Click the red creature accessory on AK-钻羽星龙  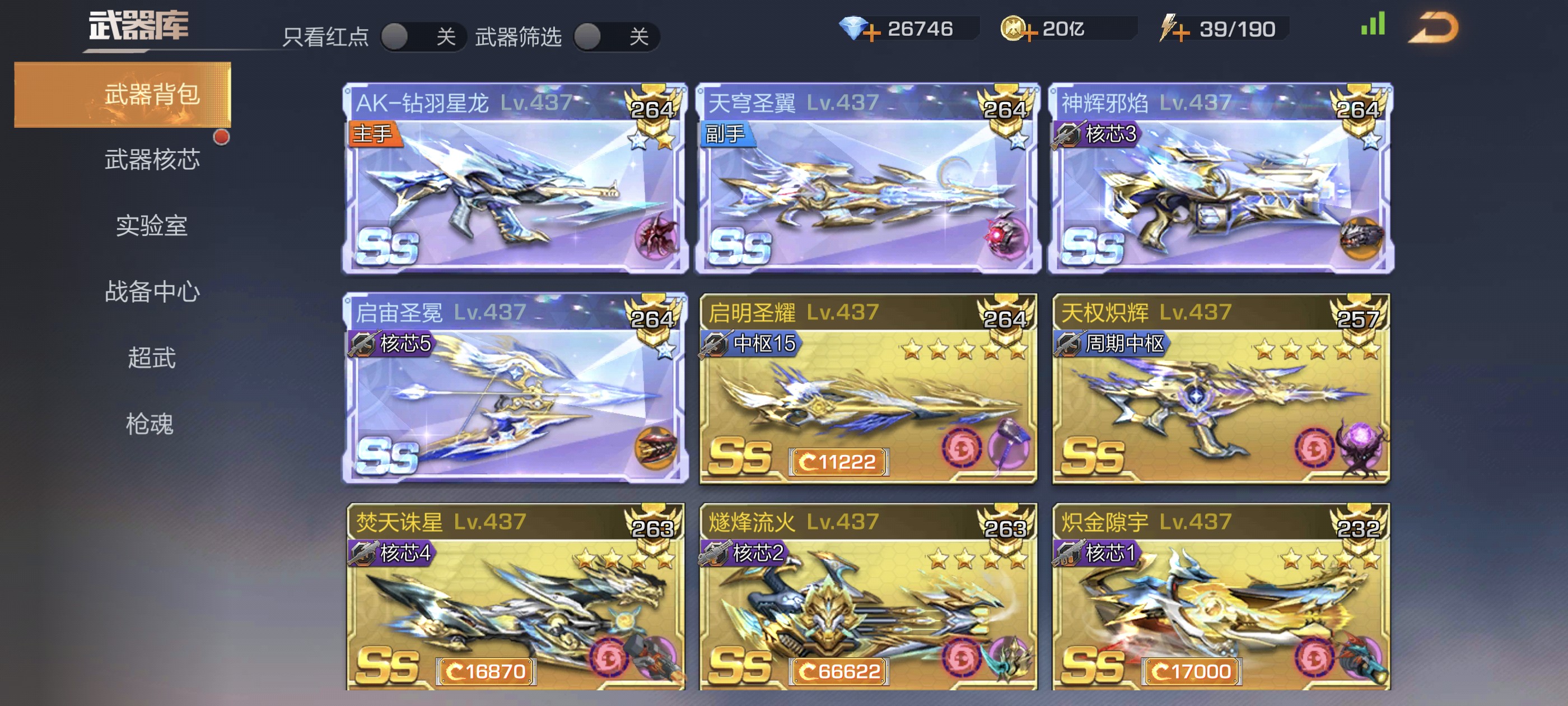tap(656, 238)
